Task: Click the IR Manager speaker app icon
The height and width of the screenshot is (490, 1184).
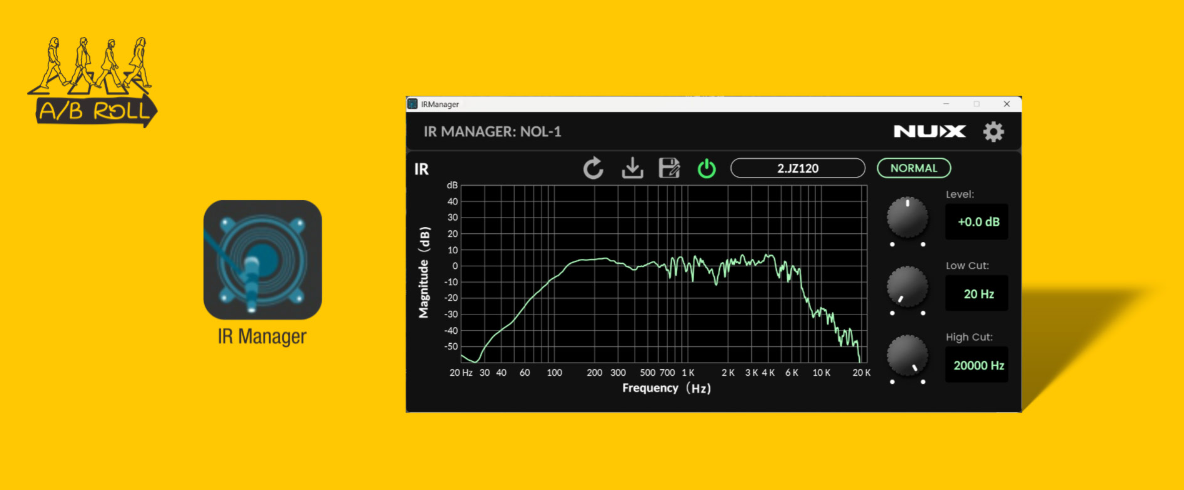Action: pos(262,259)
